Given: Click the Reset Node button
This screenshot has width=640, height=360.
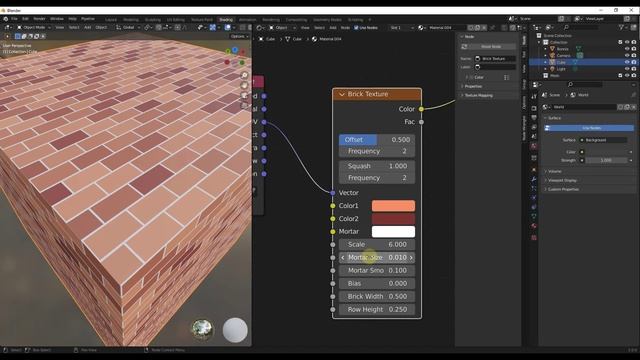Looking at the screenshot, I should [488, 47].
